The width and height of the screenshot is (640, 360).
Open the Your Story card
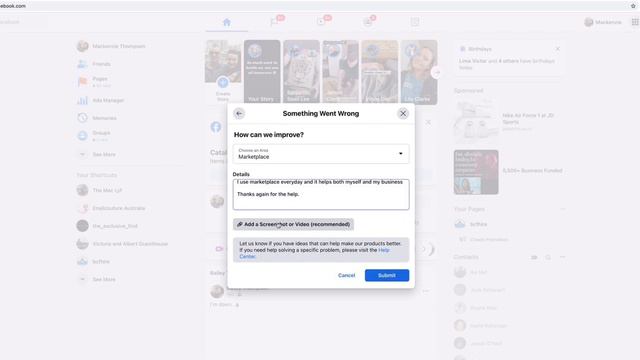262,72
